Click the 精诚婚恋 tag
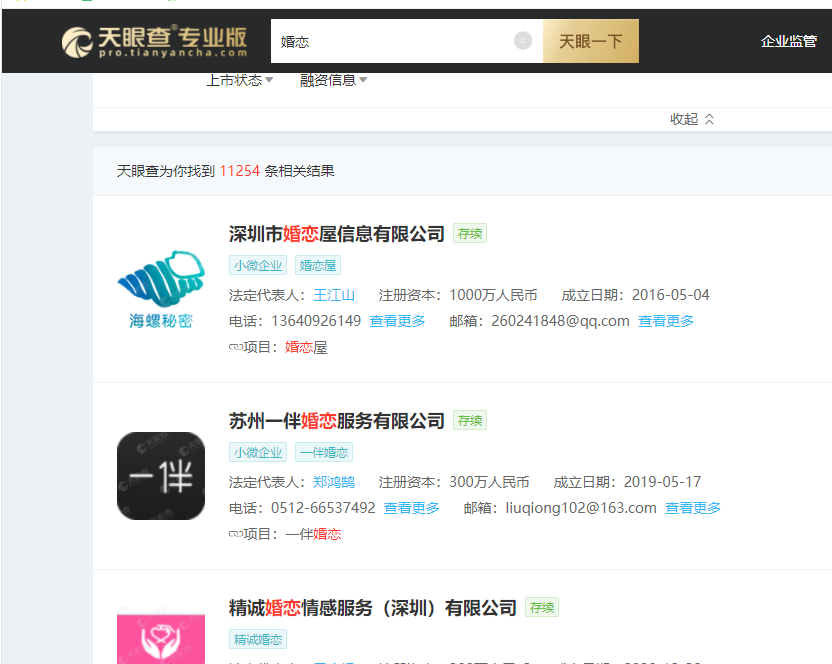 258,639
